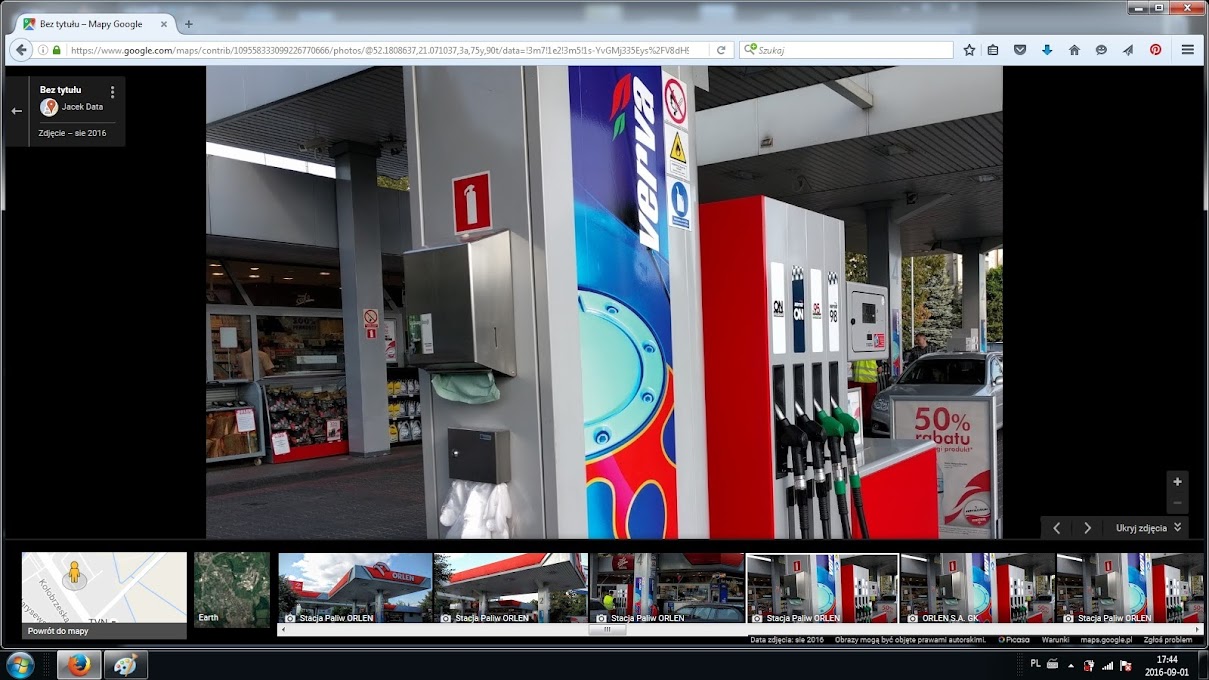Click the paper plane share icon
Image resolution: width=1209 pixels, height=680 pixels.
pos(1128,50)
